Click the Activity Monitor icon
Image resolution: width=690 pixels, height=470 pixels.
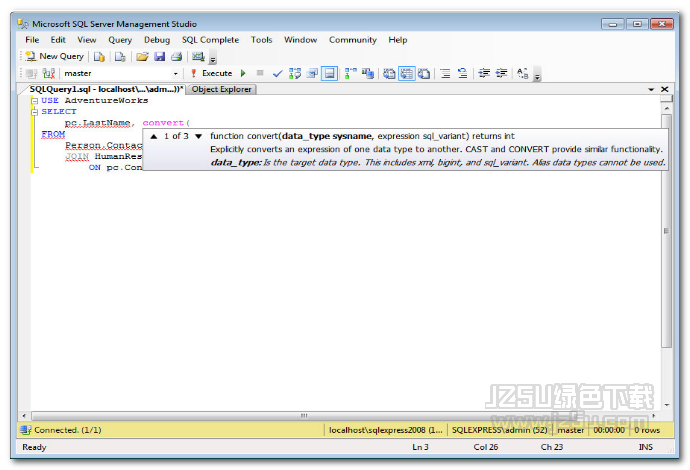(x=198, y=57)
